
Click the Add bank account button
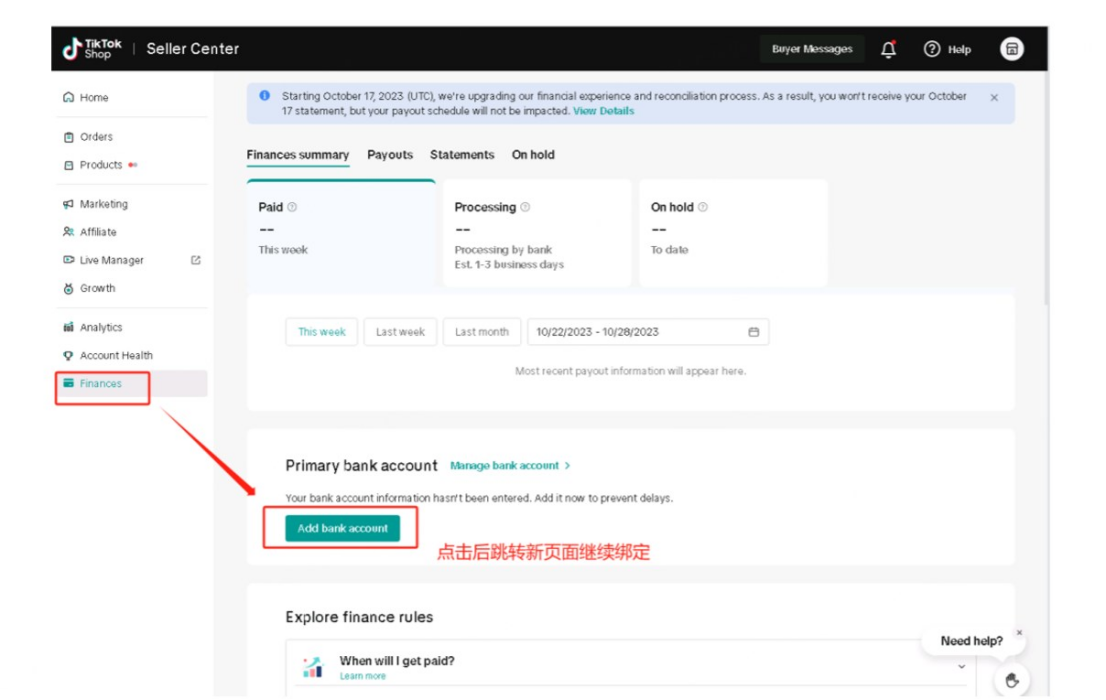coord(342,529)
